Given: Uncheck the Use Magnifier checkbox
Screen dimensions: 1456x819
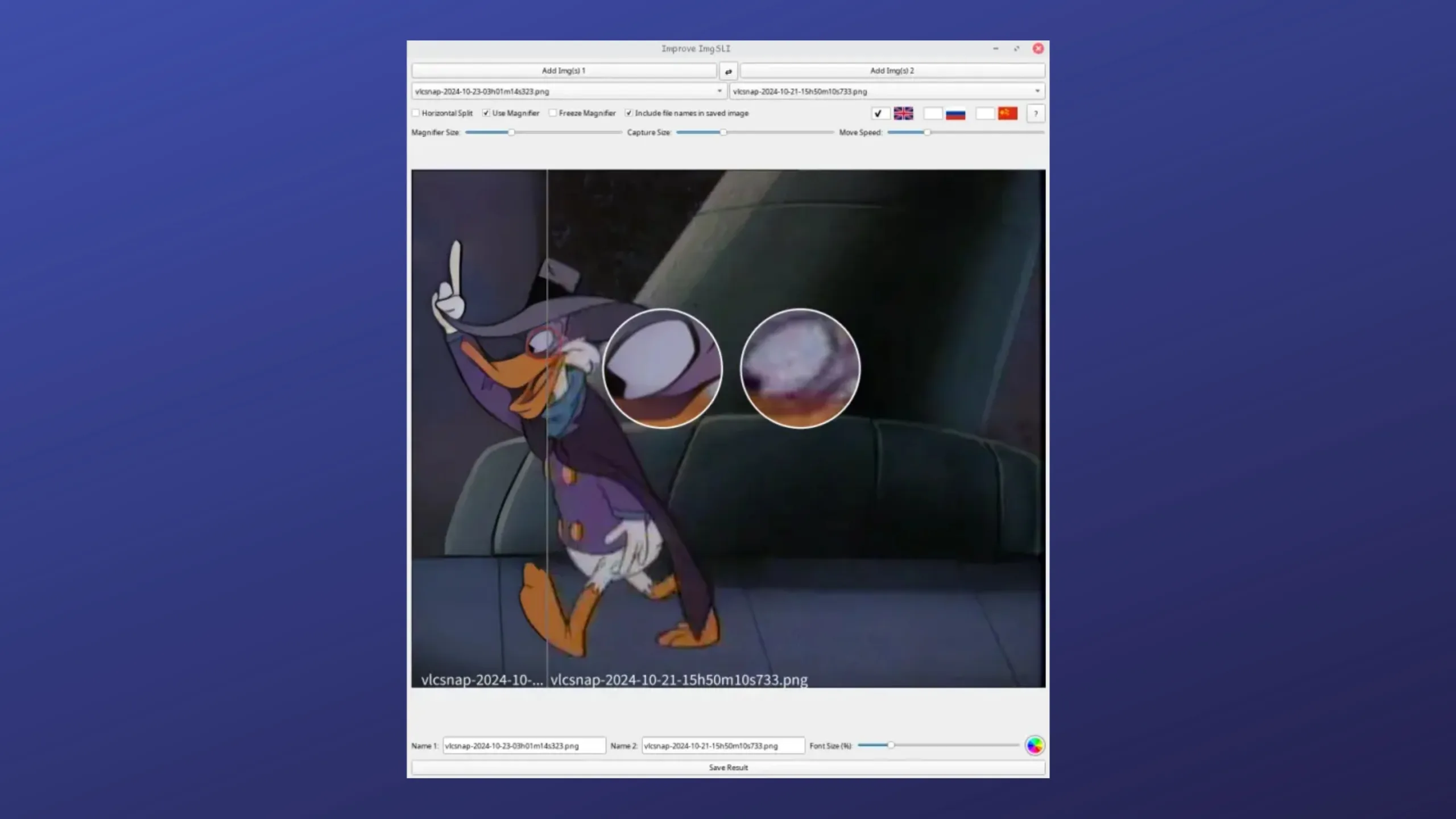Looking at the screenshot, I should [x=486, y=113].
